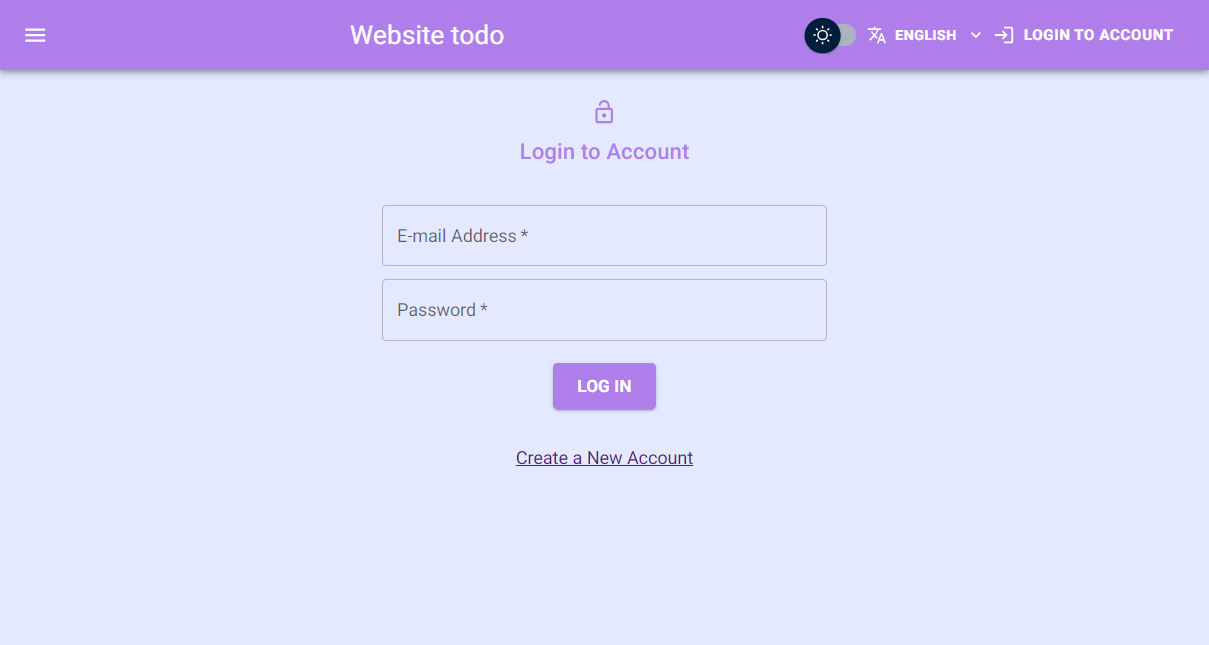This screenshot has height=645, width=1209.
Task: Click the login arrow icon in header
Action: pos(1004,35)
